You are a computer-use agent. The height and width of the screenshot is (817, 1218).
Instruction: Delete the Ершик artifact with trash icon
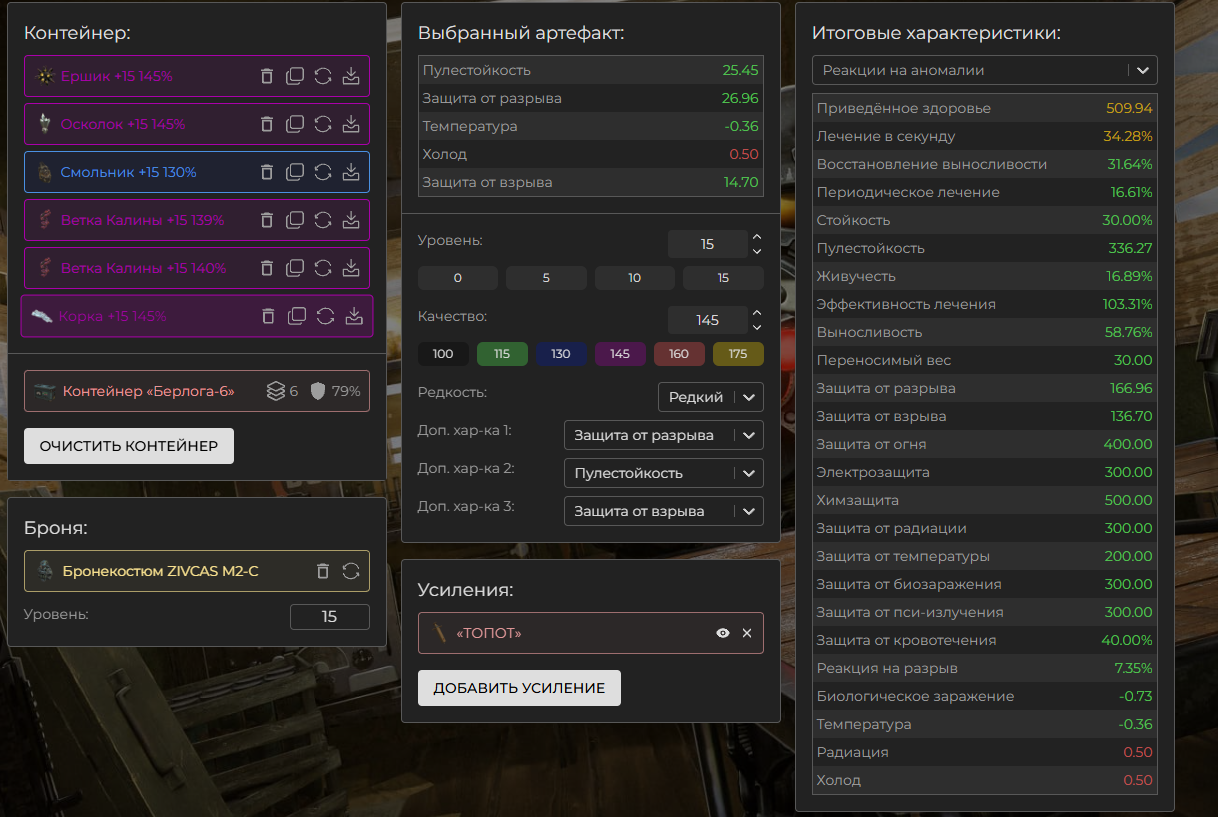[267, 76]
